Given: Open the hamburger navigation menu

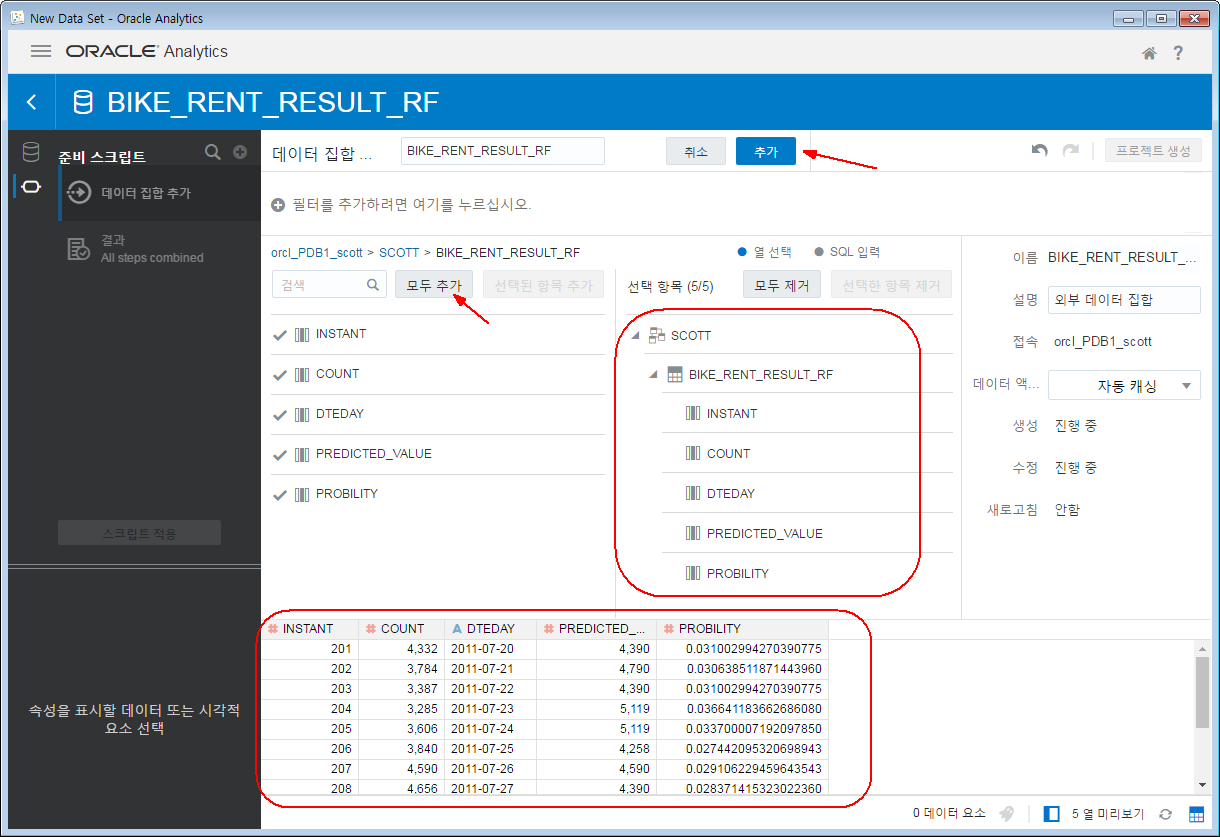Looking at the screenshot, I should [41, 51].
